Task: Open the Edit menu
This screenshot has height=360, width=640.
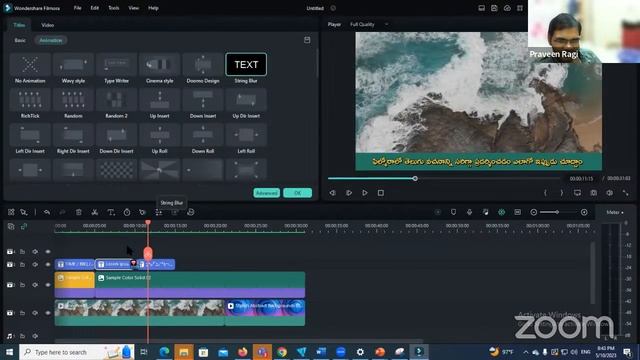Action: (x=95, y=8)
